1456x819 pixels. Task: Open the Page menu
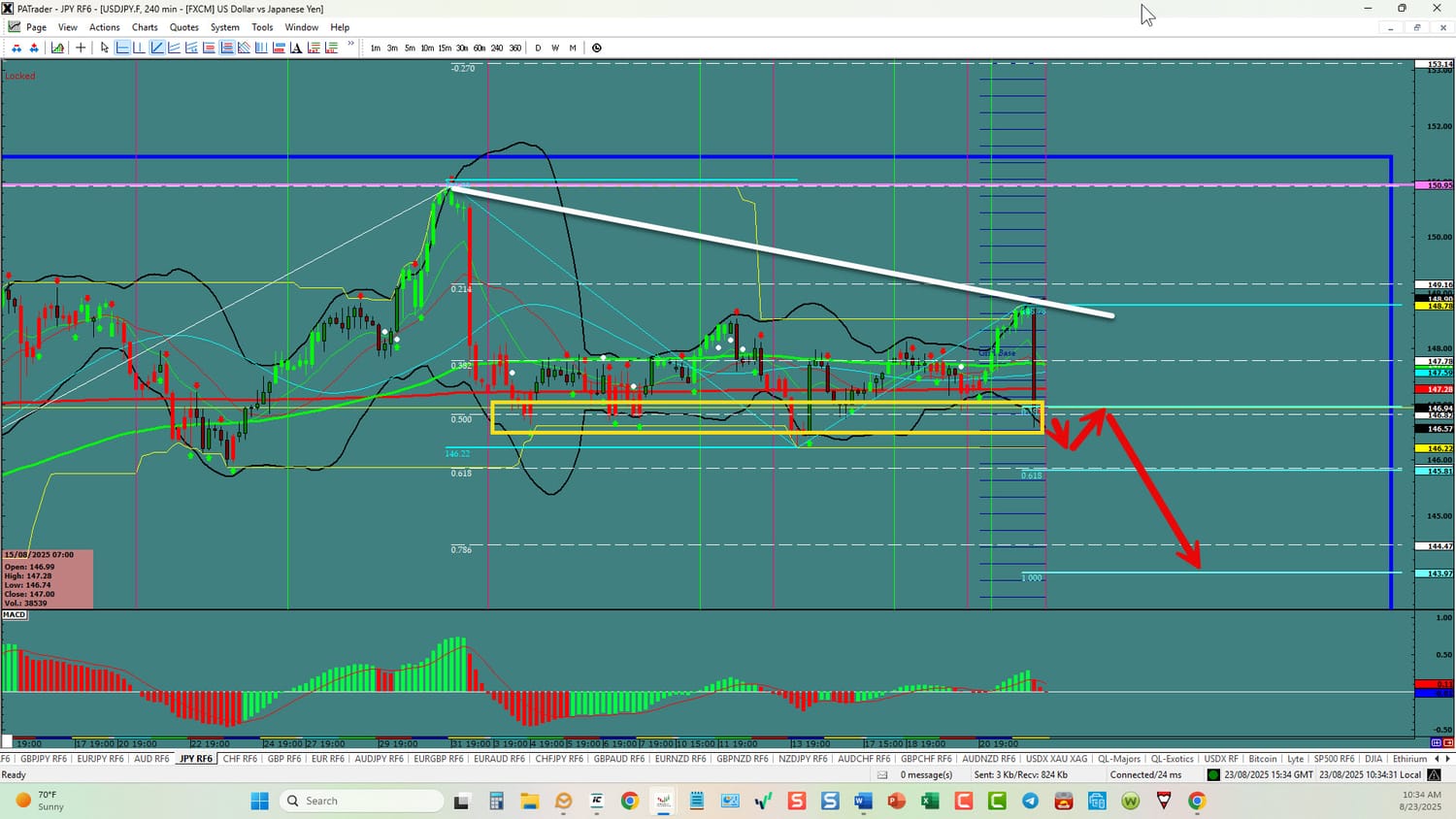point(36,27)
